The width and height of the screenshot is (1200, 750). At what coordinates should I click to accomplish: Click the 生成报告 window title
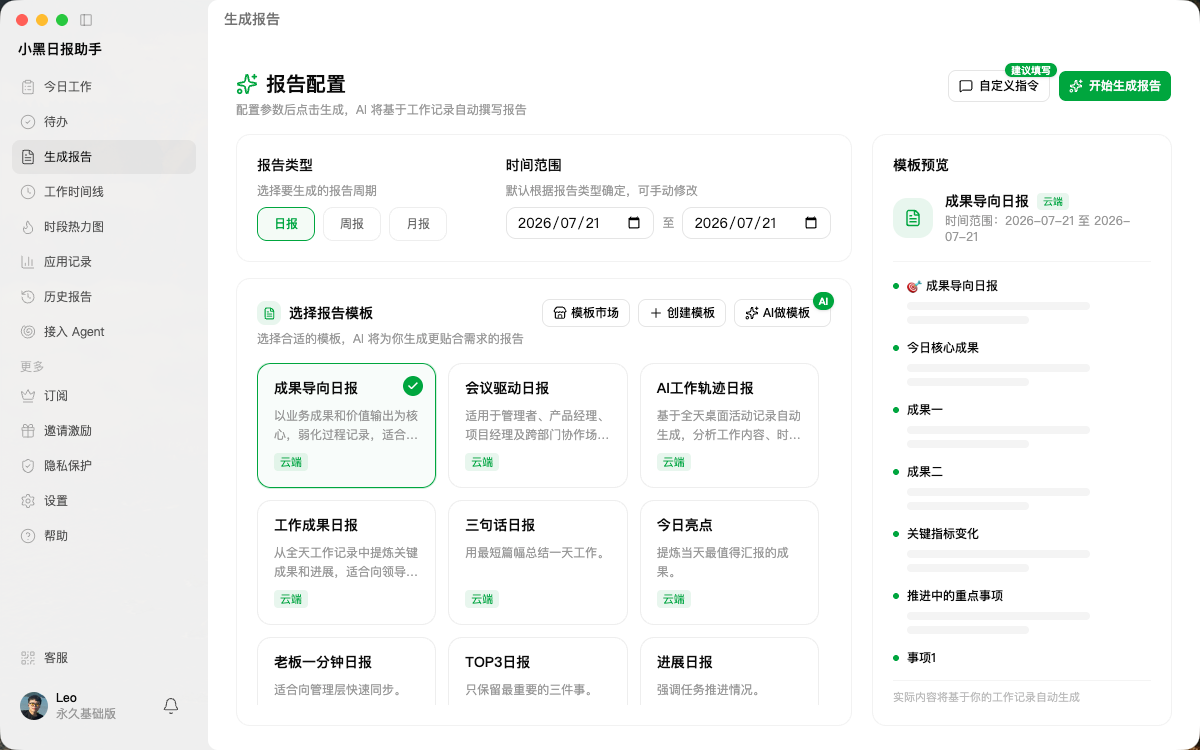point(252,19)
